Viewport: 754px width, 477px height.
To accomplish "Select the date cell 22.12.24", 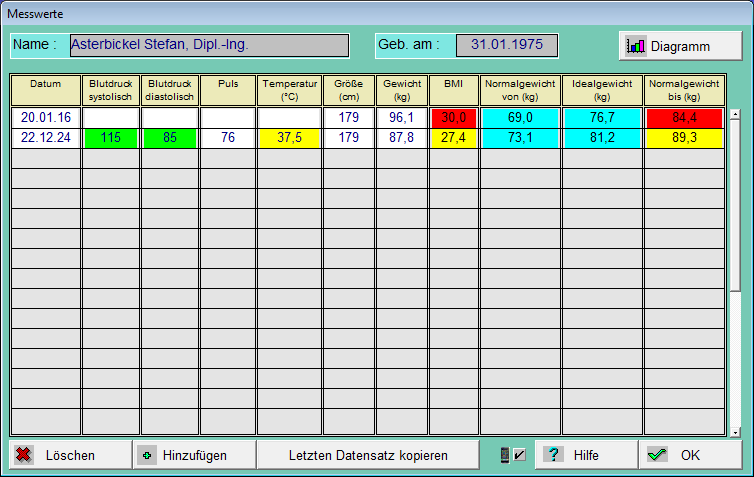I will click(x=45, y=138).
